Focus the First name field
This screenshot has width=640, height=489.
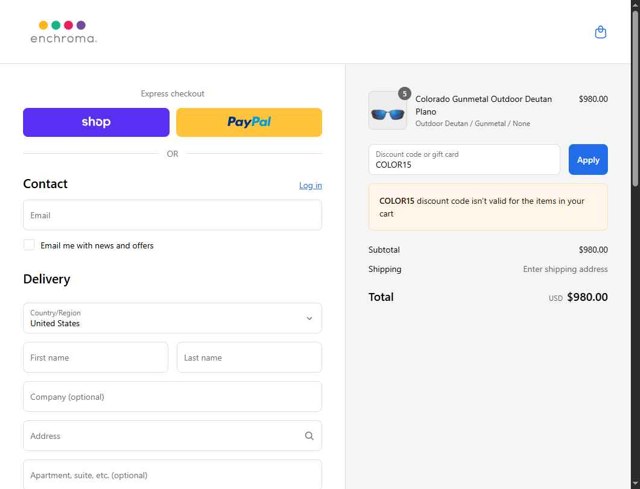coord(96,358)
